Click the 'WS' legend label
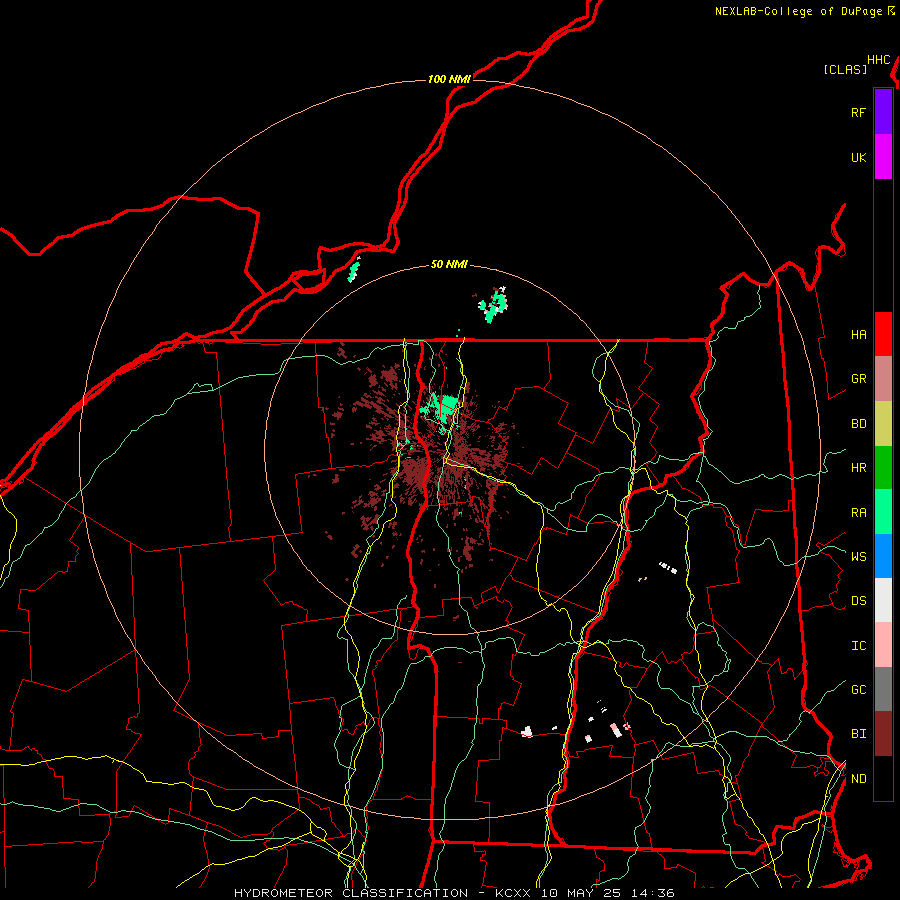900x900 pixels. point(858,557)
